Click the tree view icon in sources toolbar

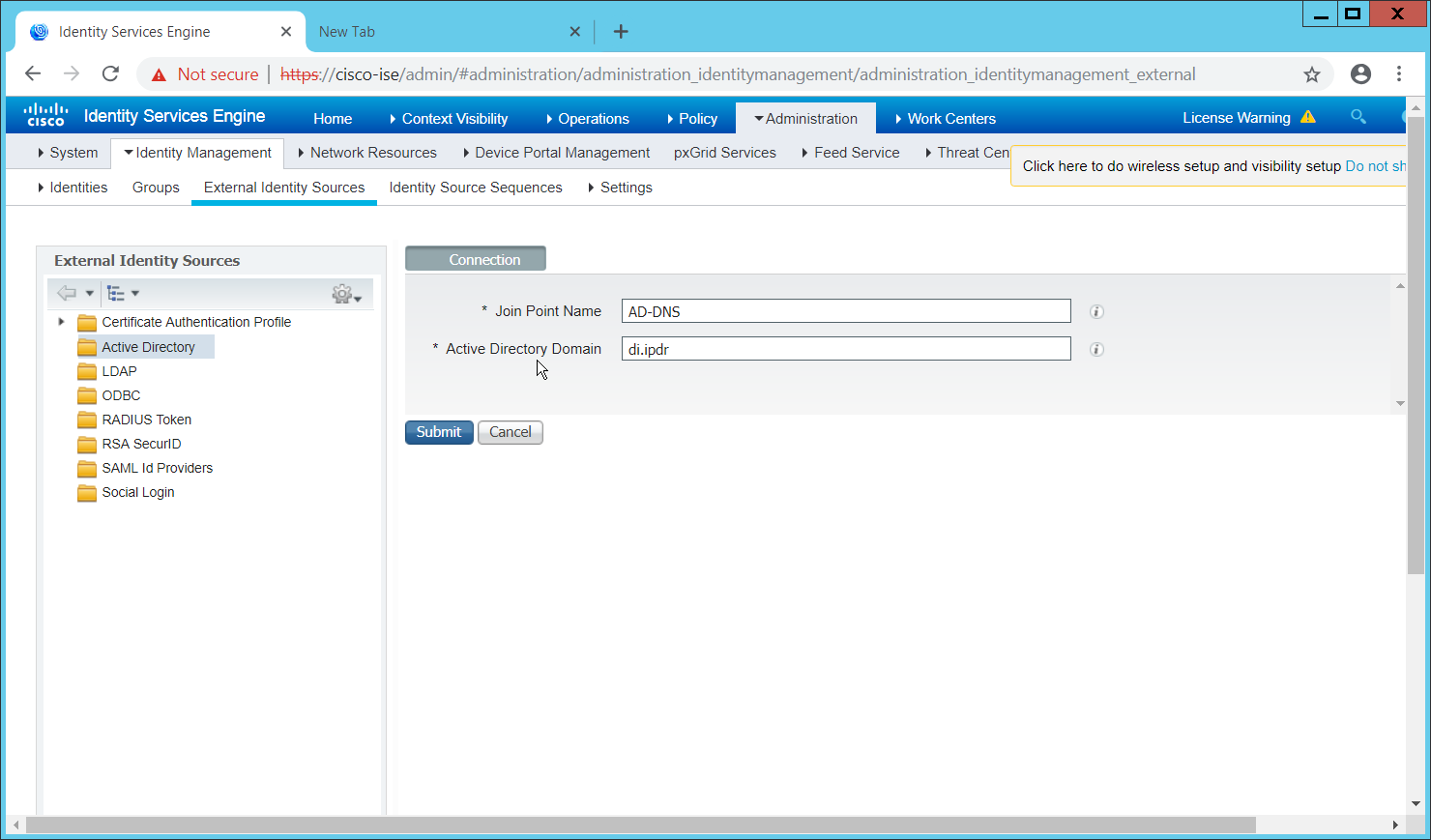116,293
